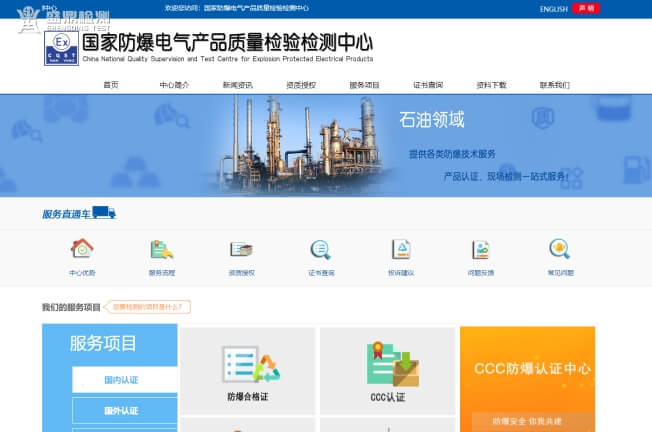Click 我们的服务项目 heading

point(71,307)
